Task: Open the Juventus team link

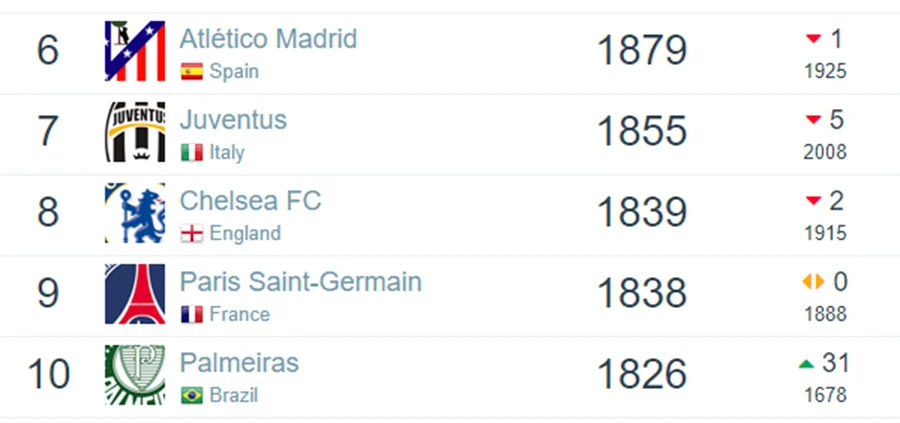Action: (233, 120)
